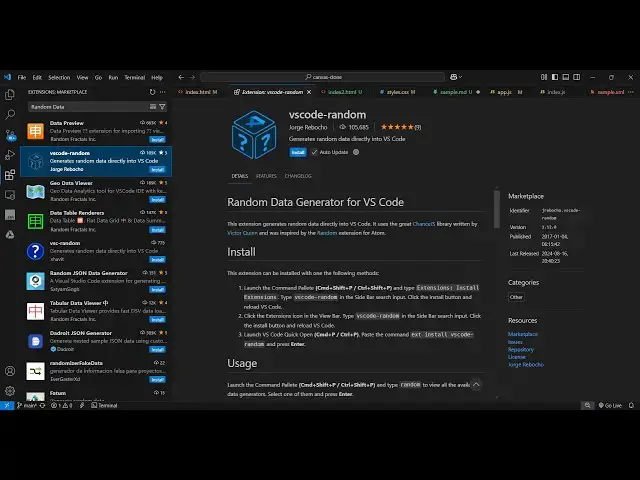Viewport: 640px width, 480px height.
Task: Open Terminal from status bar
Action: (104, 405)
